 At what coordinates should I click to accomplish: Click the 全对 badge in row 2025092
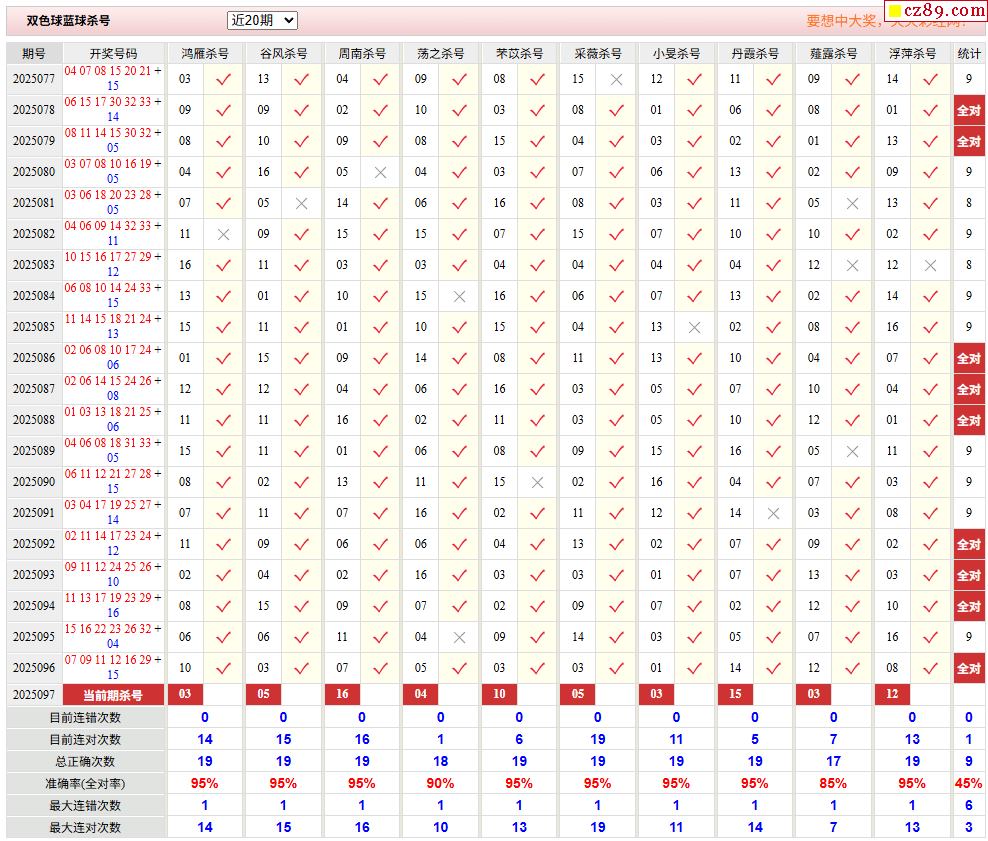click(968, 544)
